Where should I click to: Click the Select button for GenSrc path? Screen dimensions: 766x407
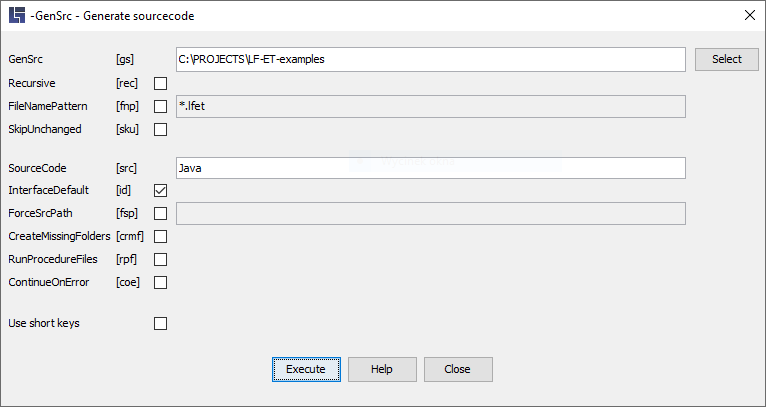pos(727,59)
